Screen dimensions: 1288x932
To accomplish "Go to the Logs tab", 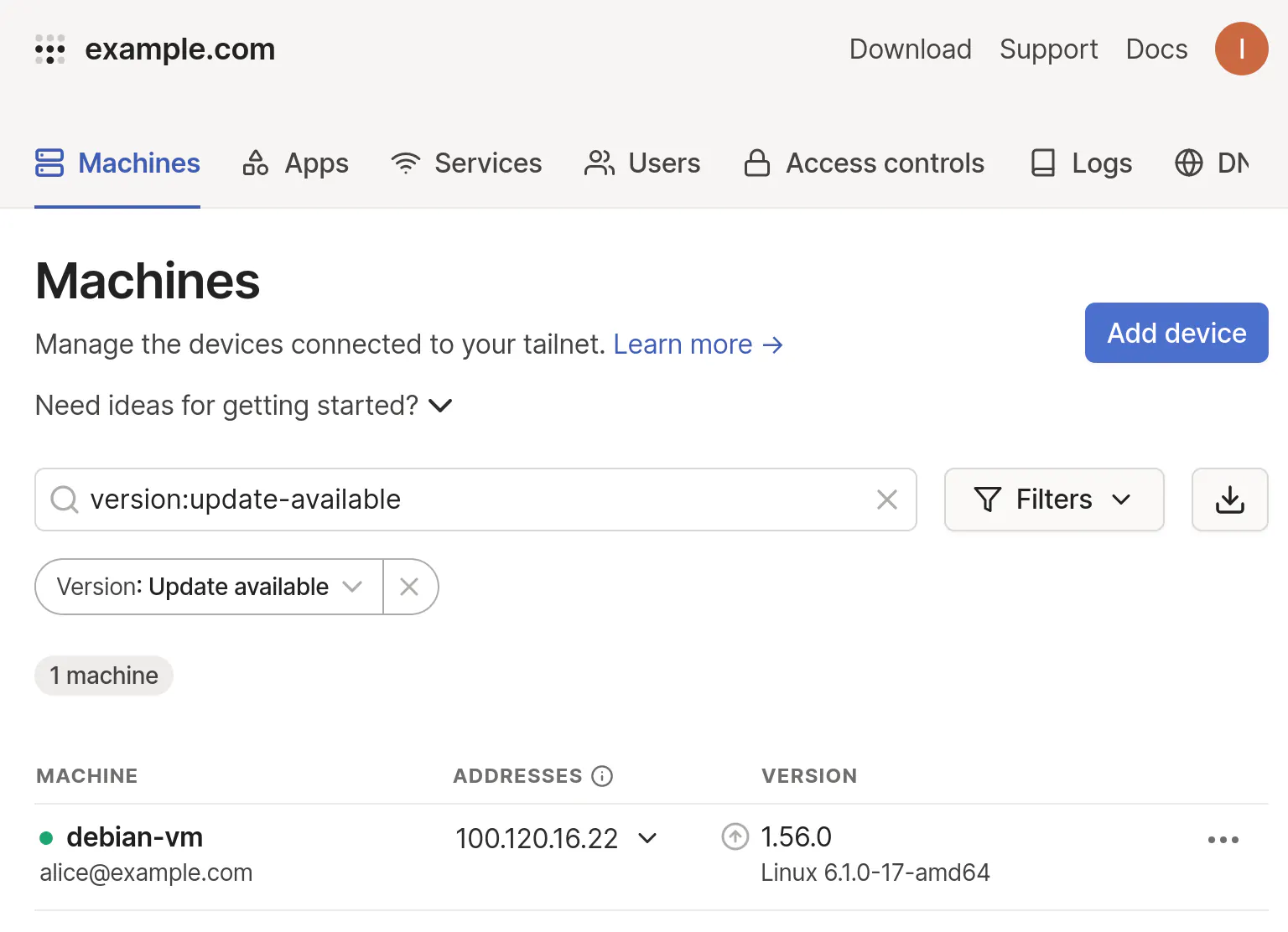I will (x=1081, y=163).
